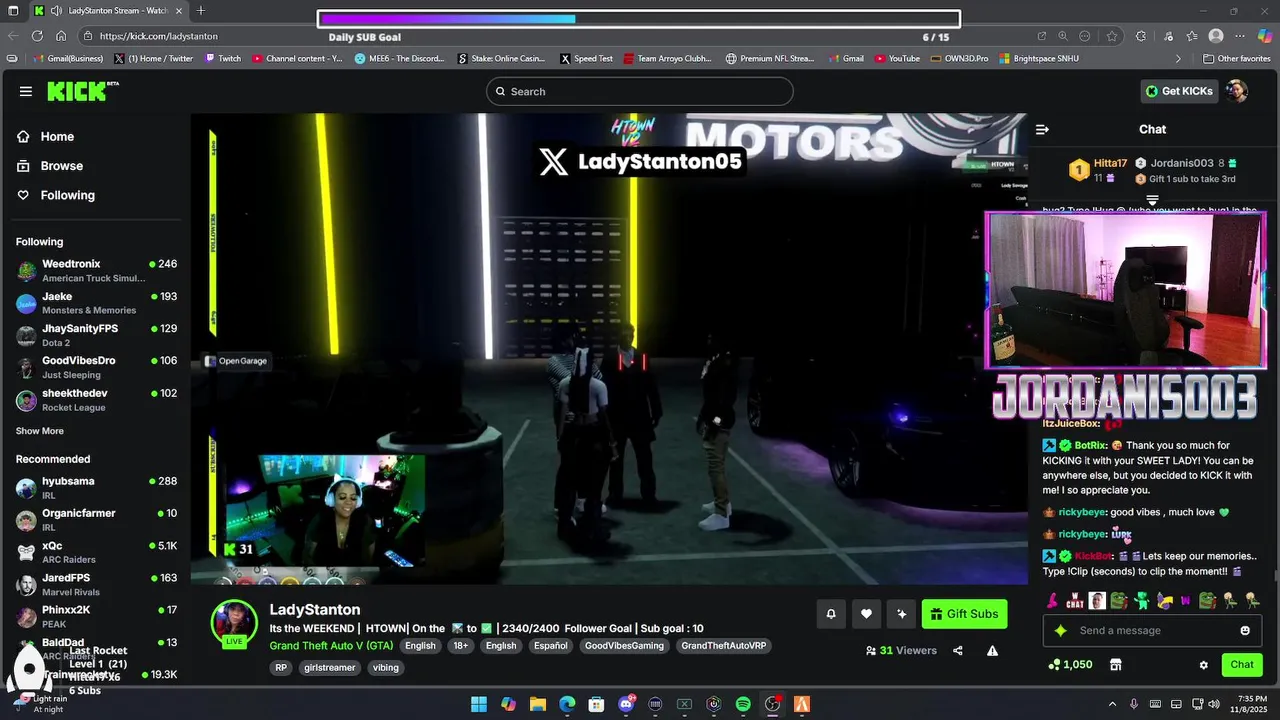
Task: Select the pink first quick emote
Action: [1052, 601]
